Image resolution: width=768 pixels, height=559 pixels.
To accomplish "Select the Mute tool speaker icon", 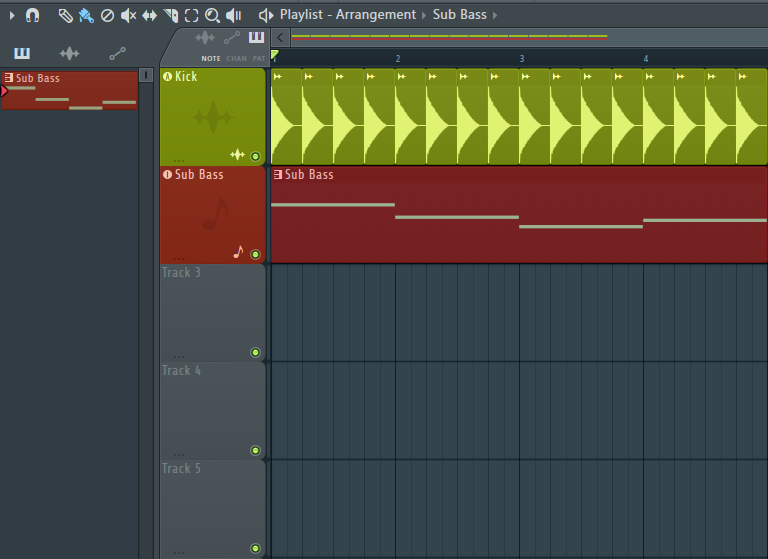I will (128, 16).
